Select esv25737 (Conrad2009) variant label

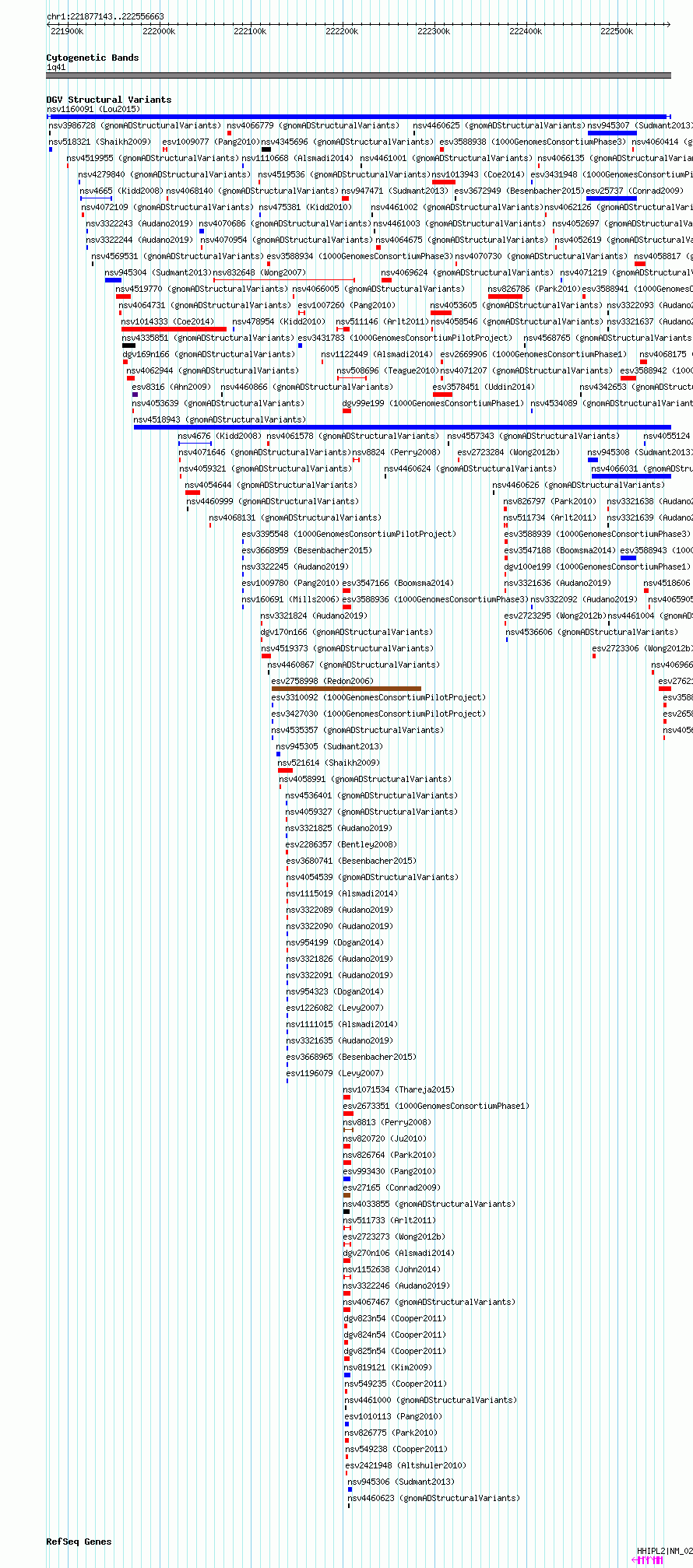635,191
